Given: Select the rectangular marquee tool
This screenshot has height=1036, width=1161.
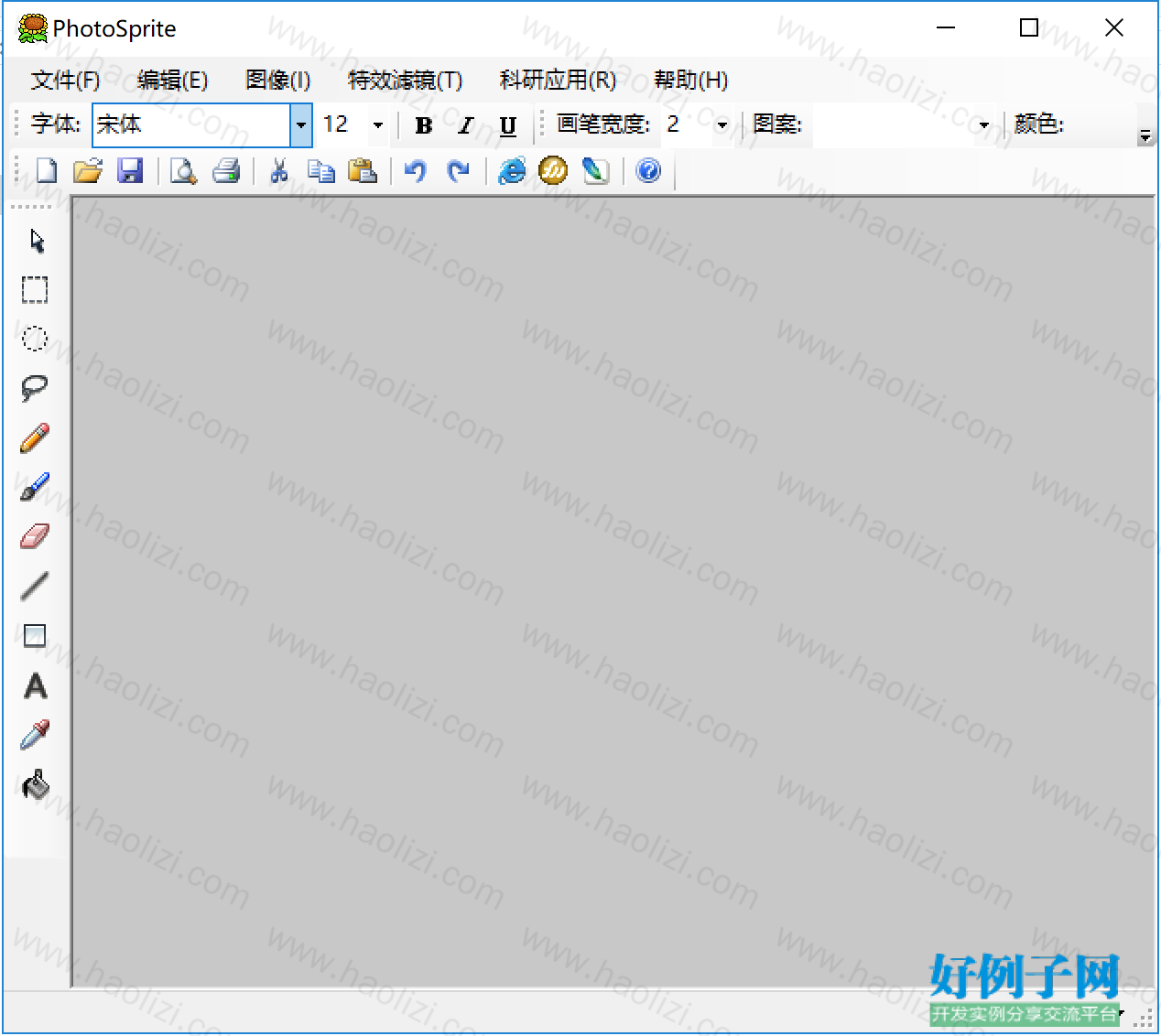Looking at the screenshot, I should (x=35, y=290).
